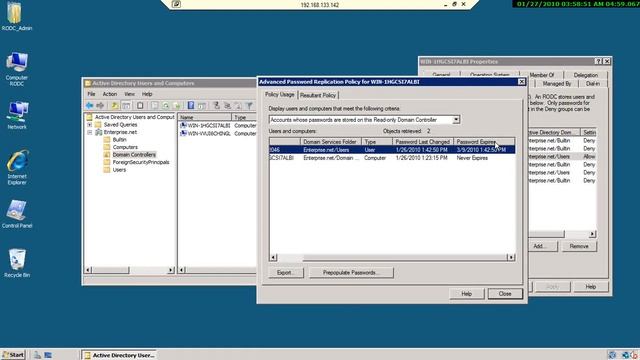The image size is (640, 360).
Task: Select the 1046 user row
Action: pos(392,150)
